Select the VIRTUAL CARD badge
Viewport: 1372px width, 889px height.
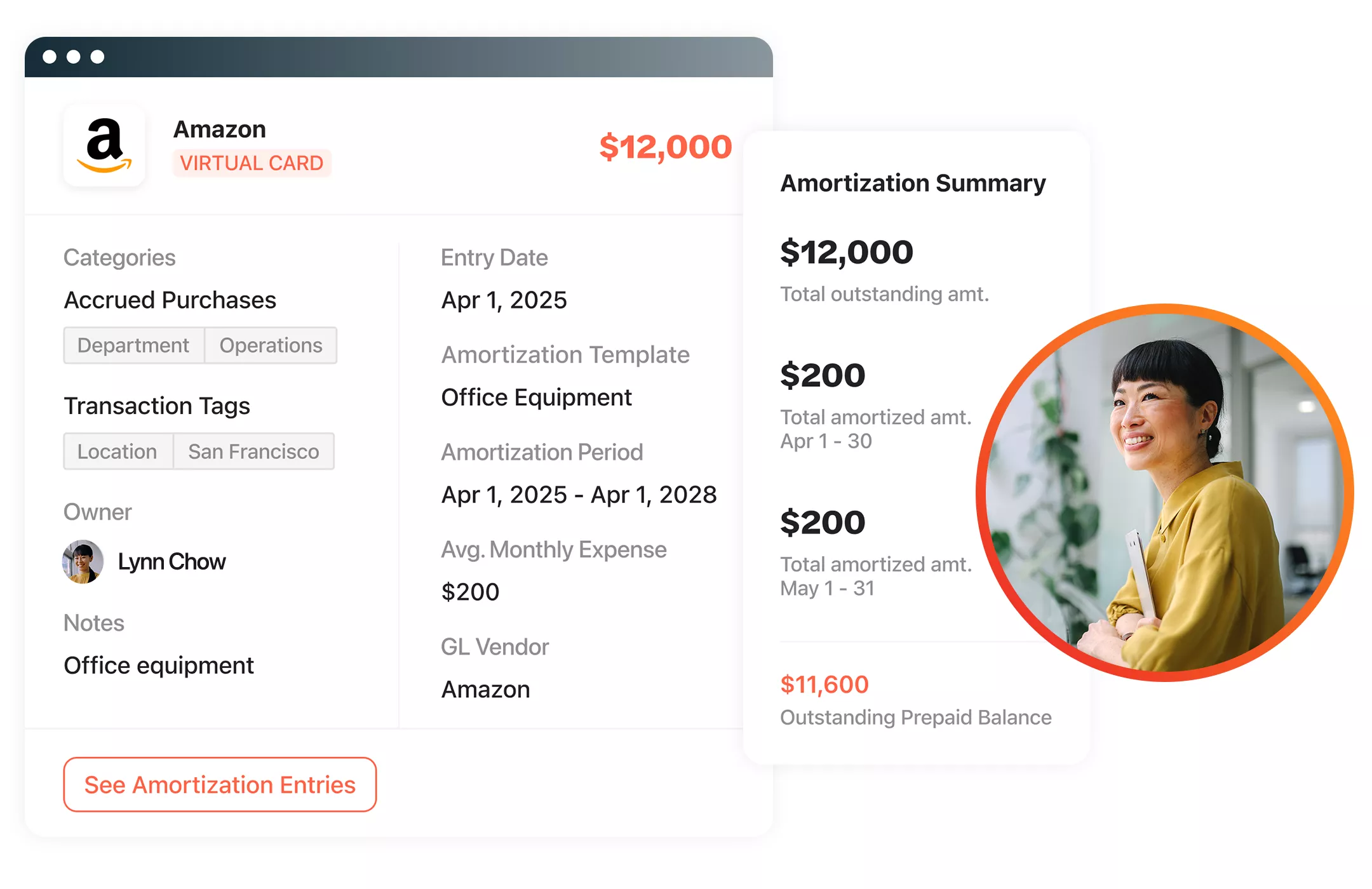coord(252,163)
